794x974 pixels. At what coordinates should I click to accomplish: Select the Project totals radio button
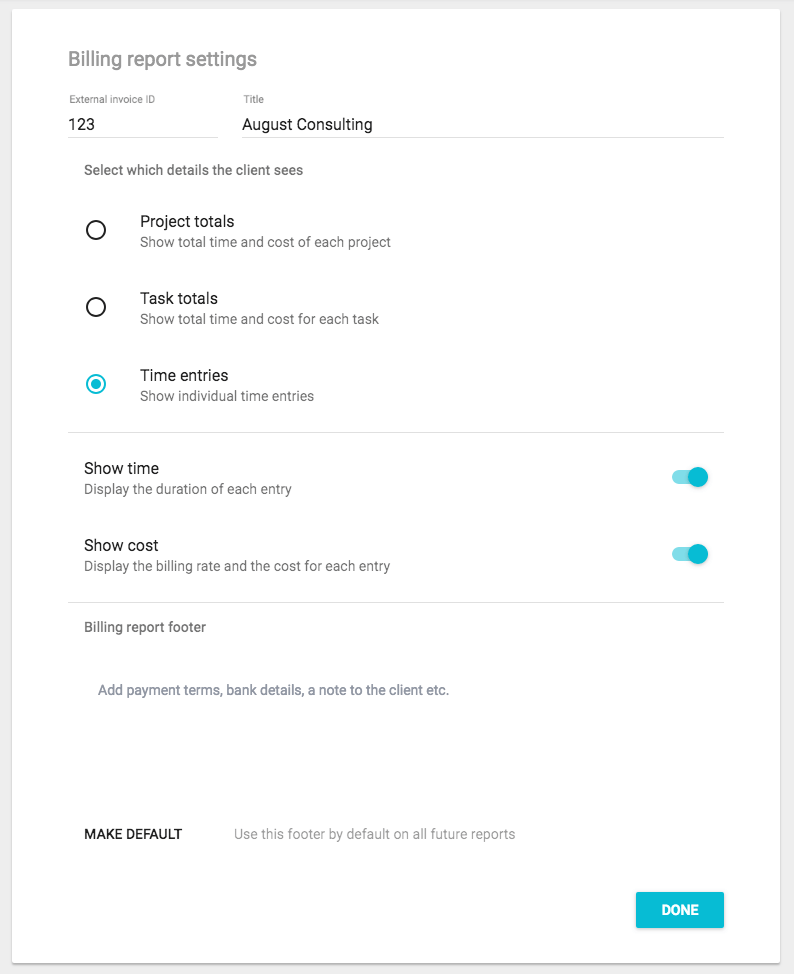point(96,230)
